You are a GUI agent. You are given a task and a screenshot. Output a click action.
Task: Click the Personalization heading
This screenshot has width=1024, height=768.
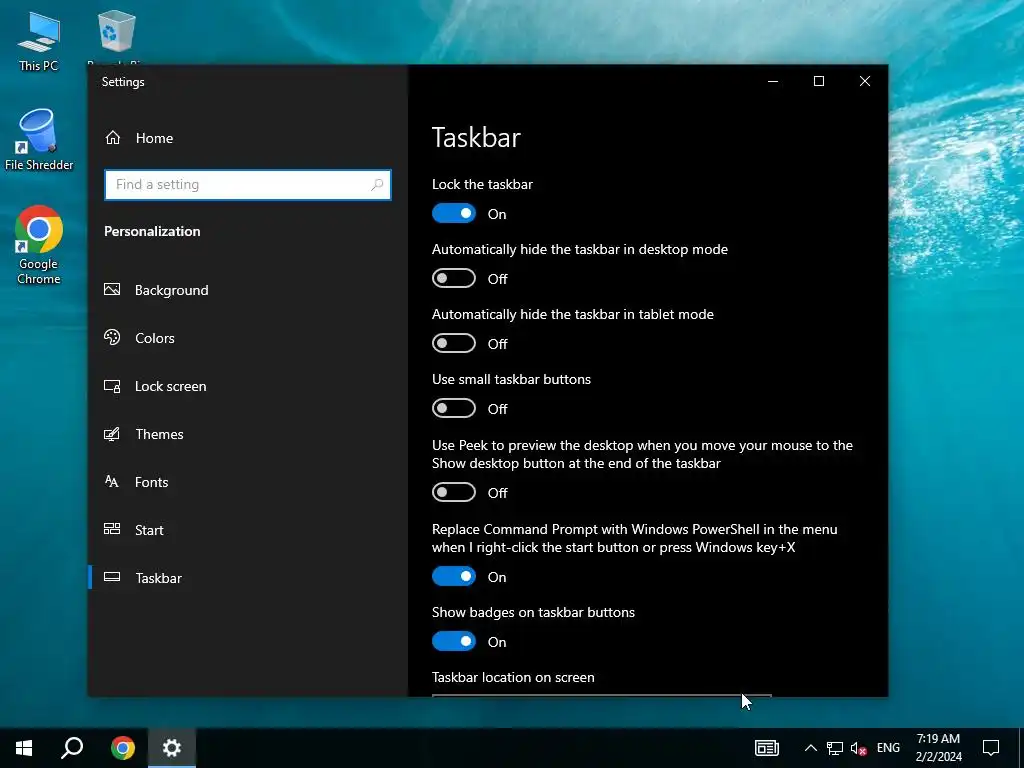tap(152, 231)
